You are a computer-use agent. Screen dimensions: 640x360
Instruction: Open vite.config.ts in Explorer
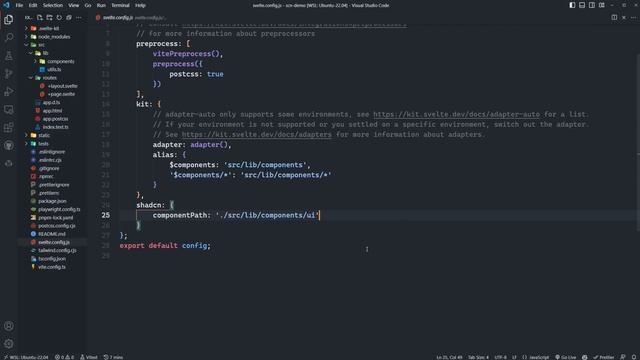click(52, 267)
